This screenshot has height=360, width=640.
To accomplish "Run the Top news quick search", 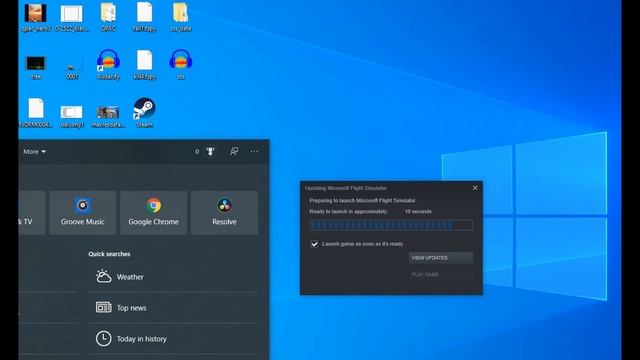I will coord(173,308).
